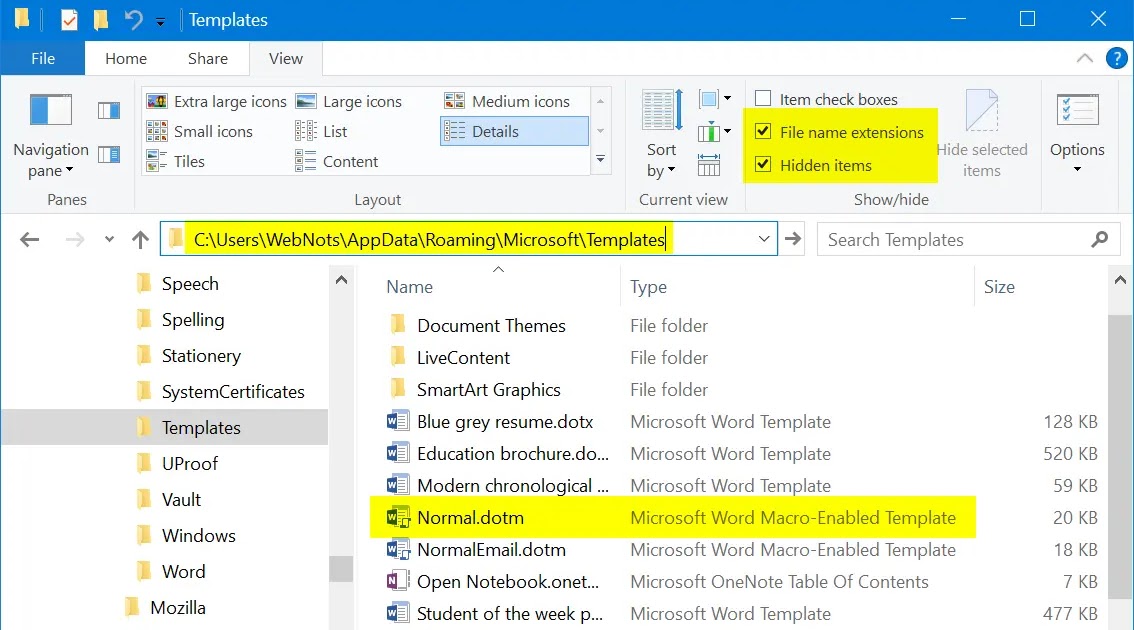Expand the layout gallery more arrow
The image size is (1134, 630).
(600, 159)
